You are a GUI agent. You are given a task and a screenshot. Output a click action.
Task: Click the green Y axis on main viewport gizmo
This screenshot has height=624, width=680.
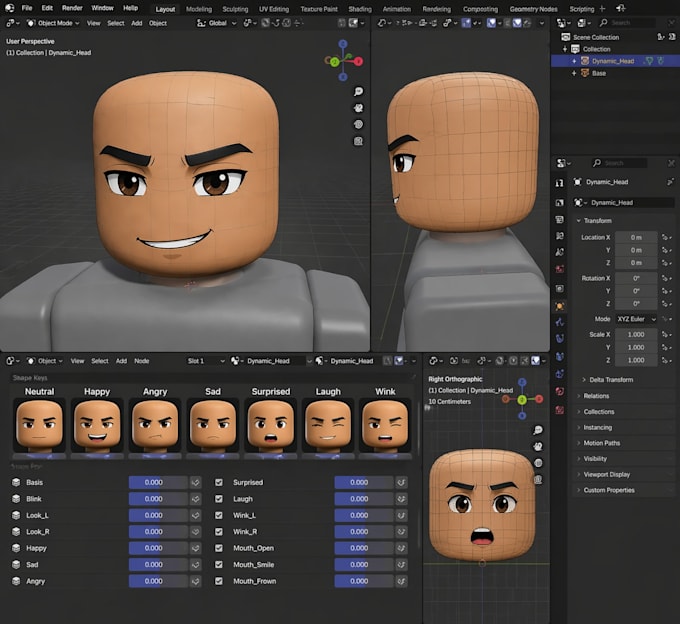coord(334,62)
